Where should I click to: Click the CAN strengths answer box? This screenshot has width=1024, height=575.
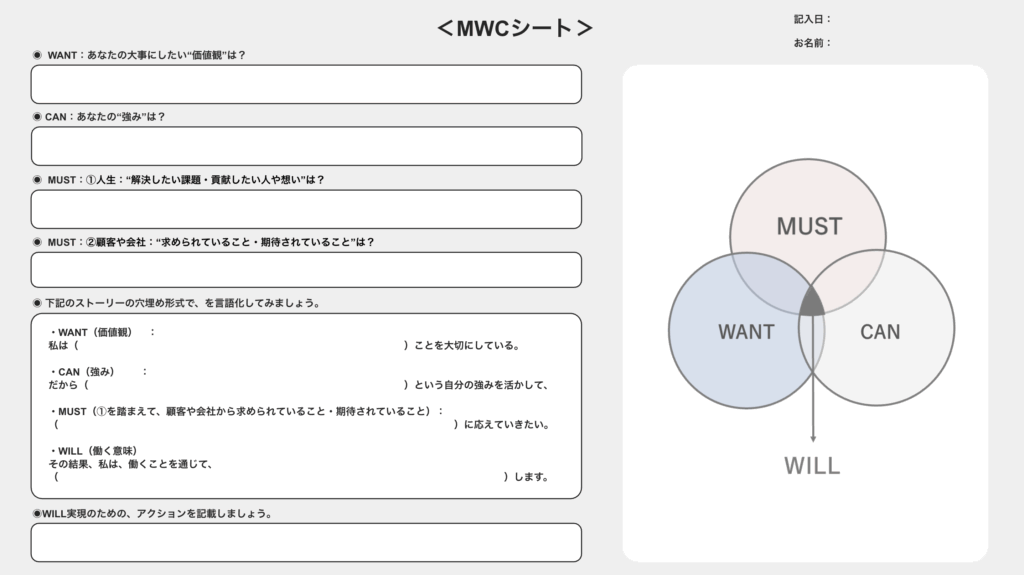pos(305,146)
